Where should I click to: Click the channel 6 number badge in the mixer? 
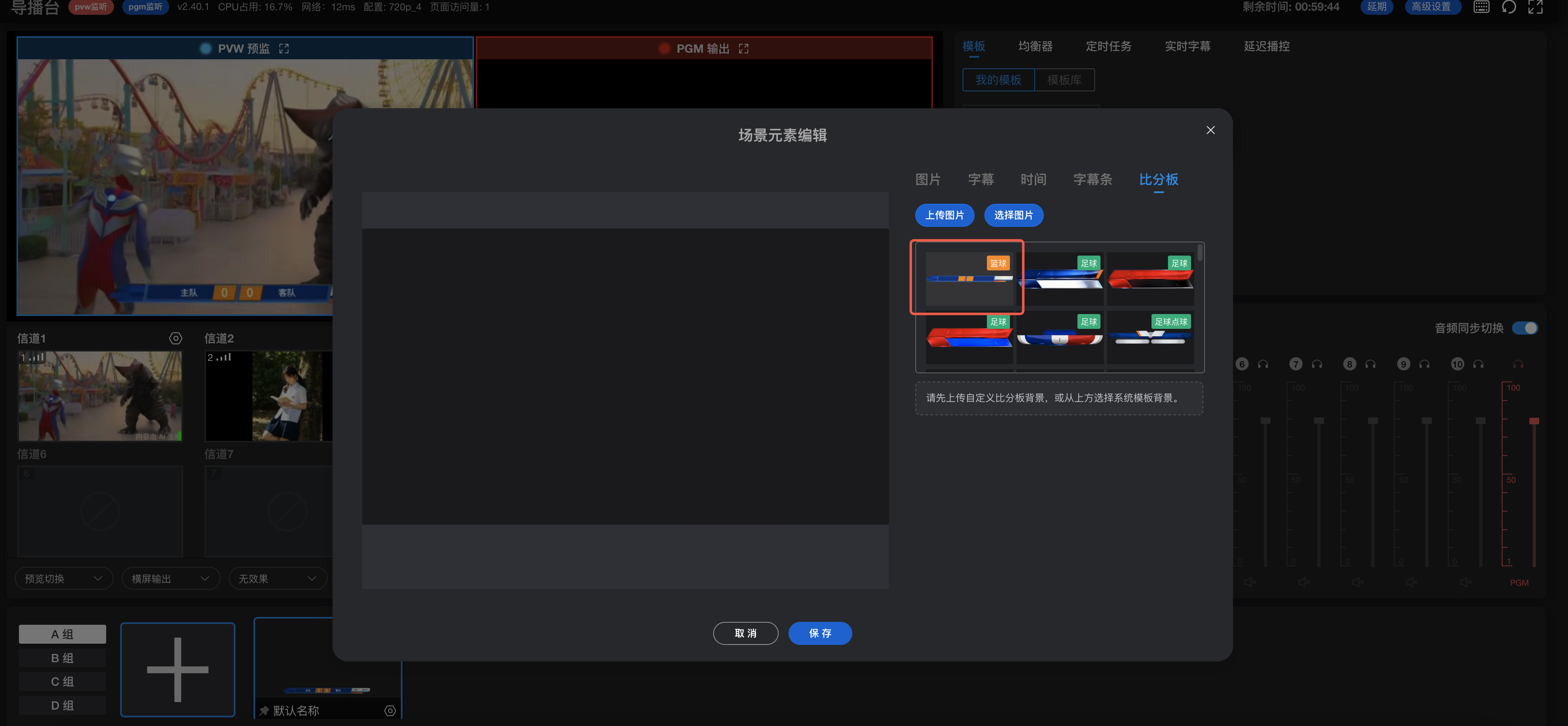(1242, 364)
